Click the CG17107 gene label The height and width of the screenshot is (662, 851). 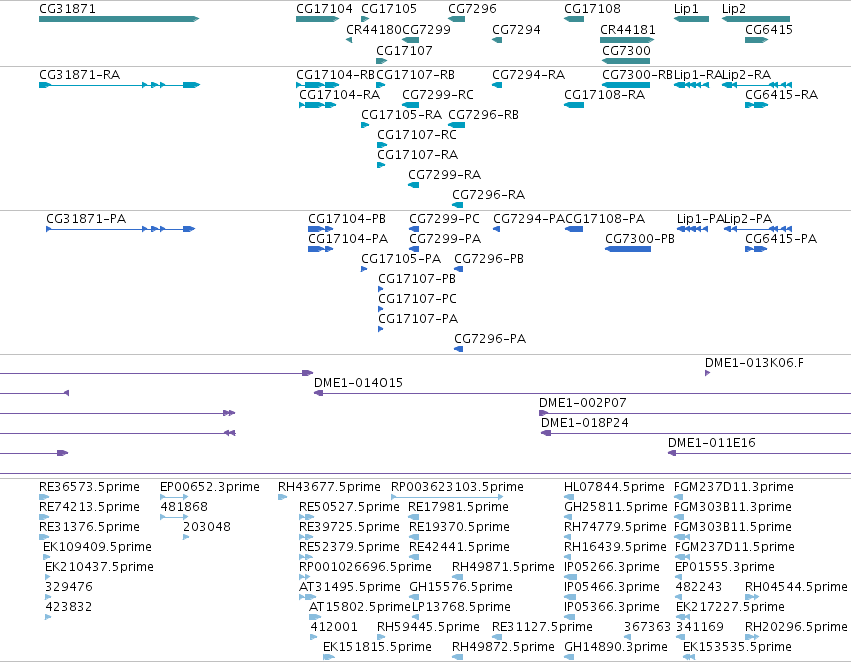pos(404,50)
